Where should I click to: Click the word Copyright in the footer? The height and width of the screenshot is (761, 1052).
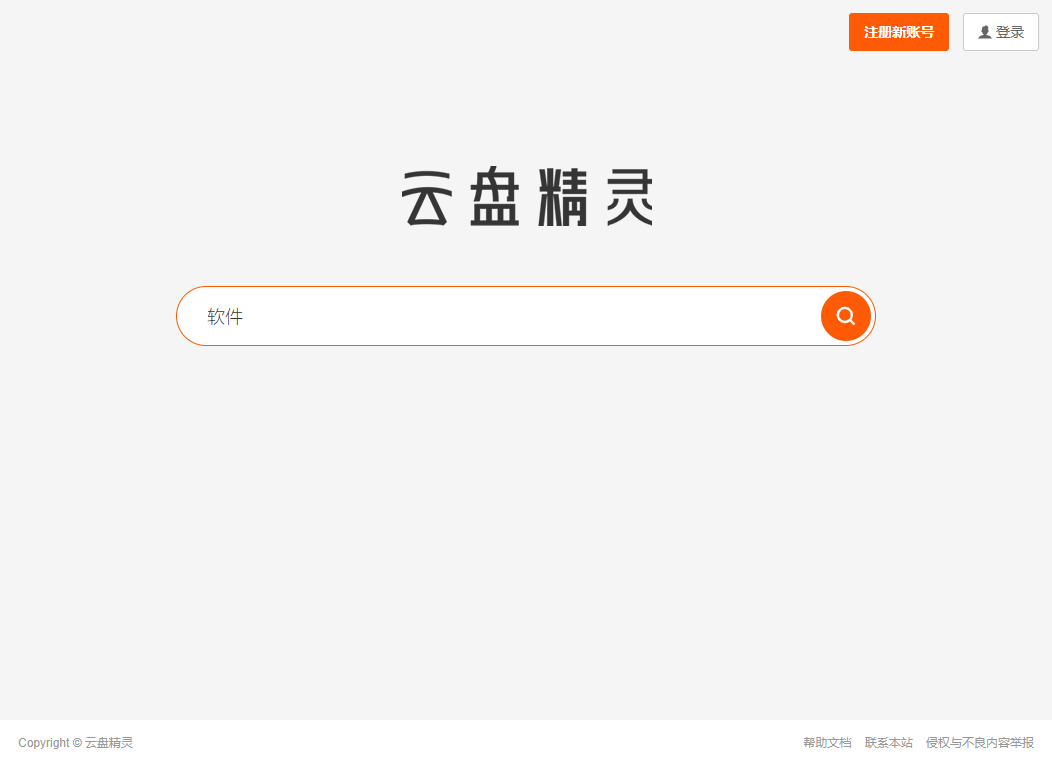coord(44,743)
